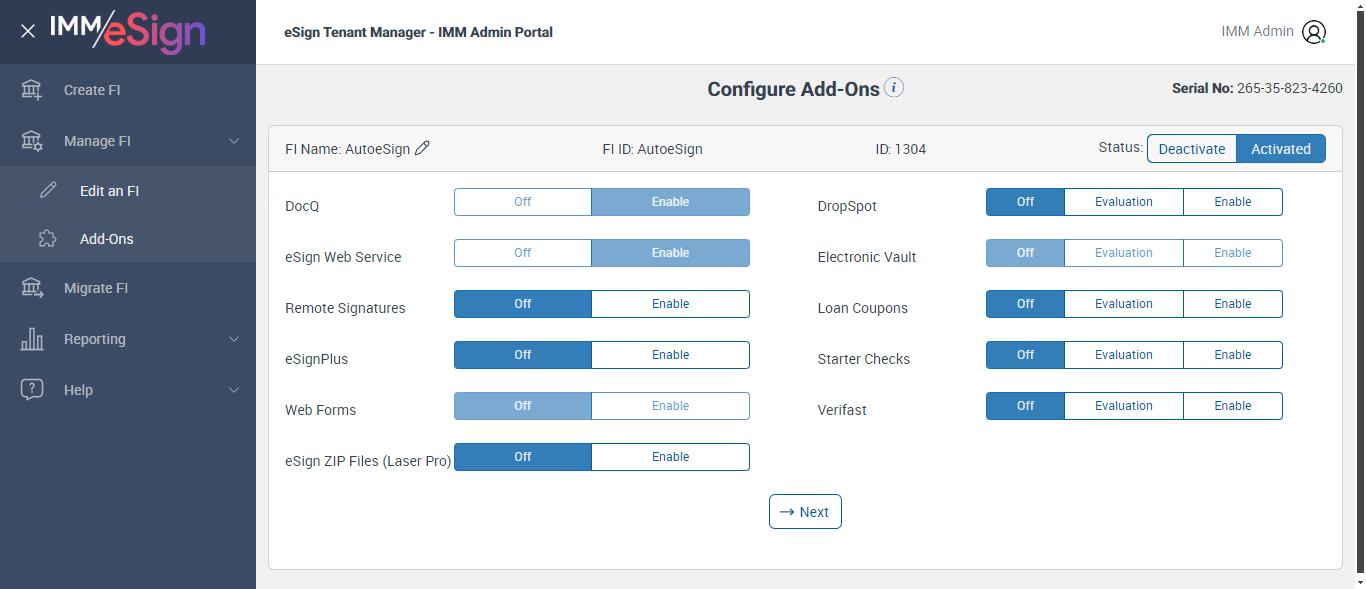Select the Create FI menu item

click(92, 90)
